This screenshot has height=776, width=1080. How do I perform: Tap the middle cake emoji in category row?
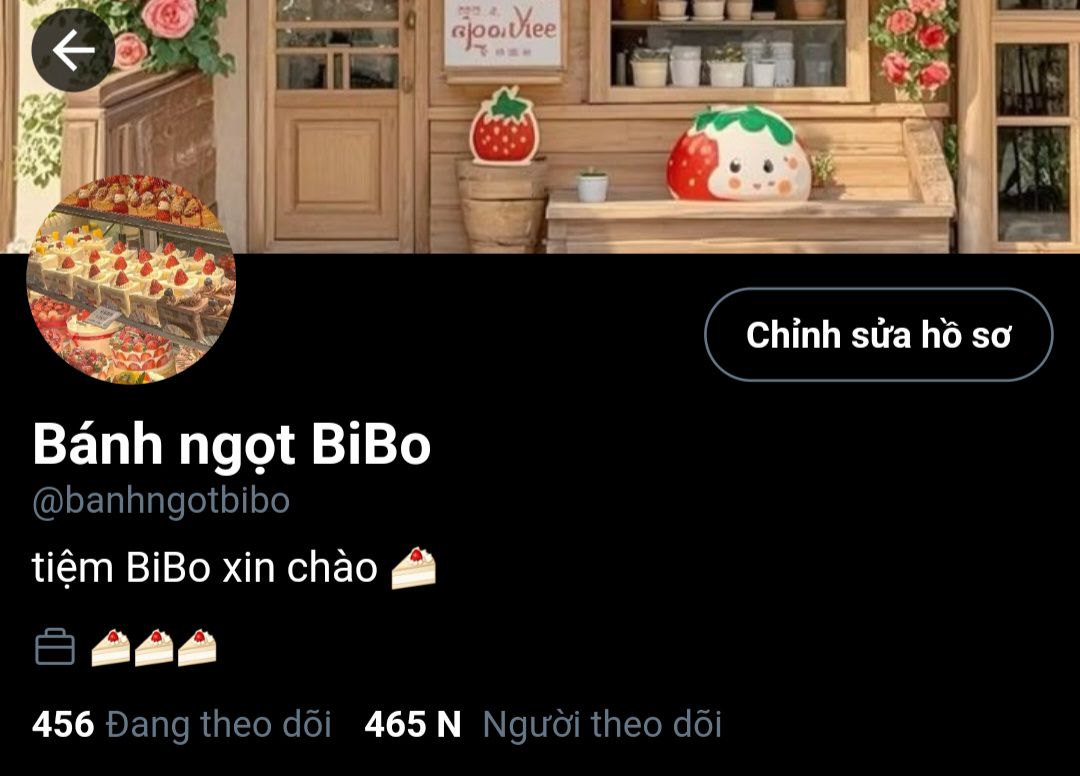click(x=154, y=648)
